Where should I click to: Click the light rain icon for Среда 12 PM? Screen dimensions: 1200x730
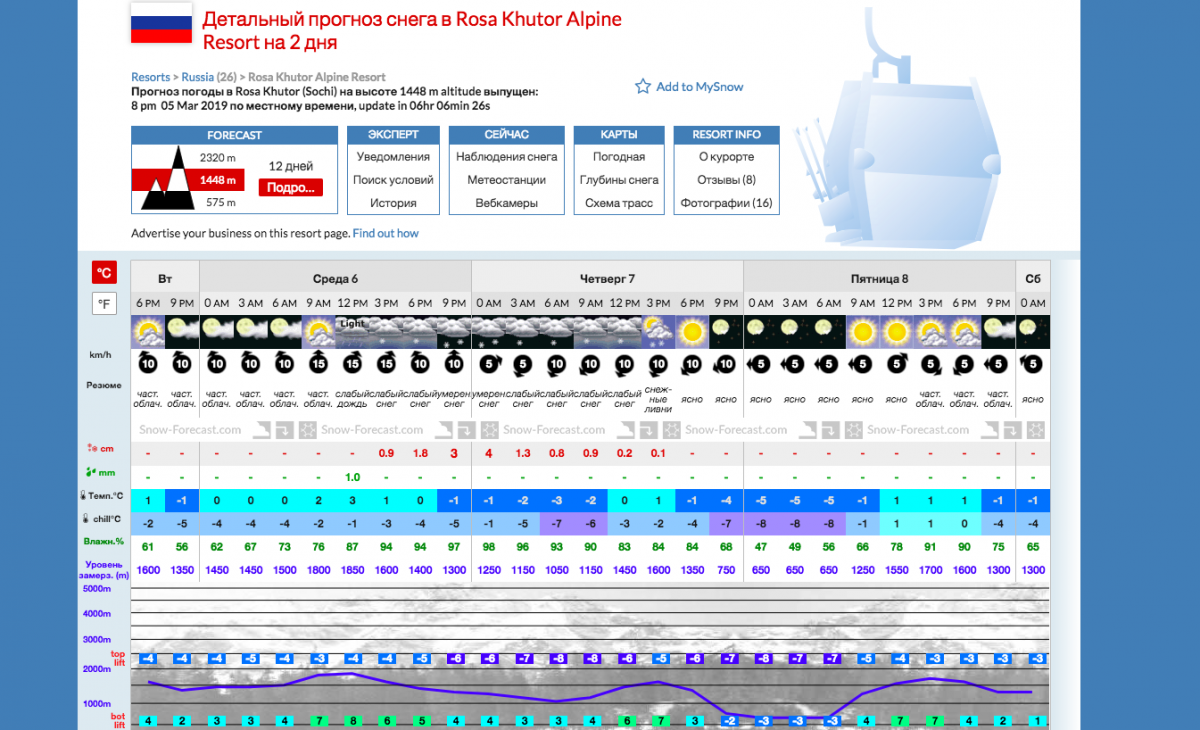352,330
